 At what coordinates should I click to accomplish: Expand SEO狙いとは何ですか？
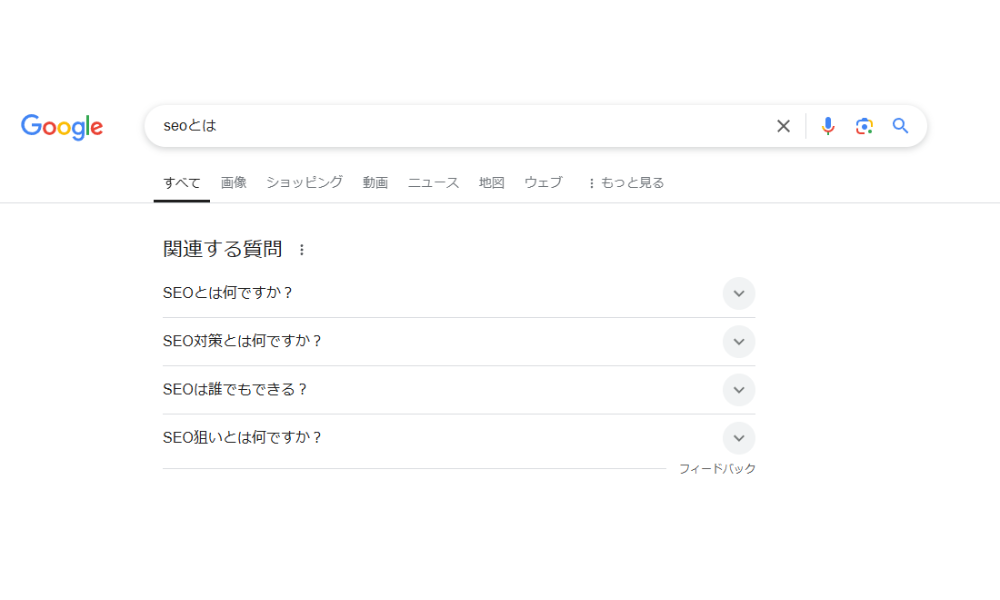click(x=739, y=438)
